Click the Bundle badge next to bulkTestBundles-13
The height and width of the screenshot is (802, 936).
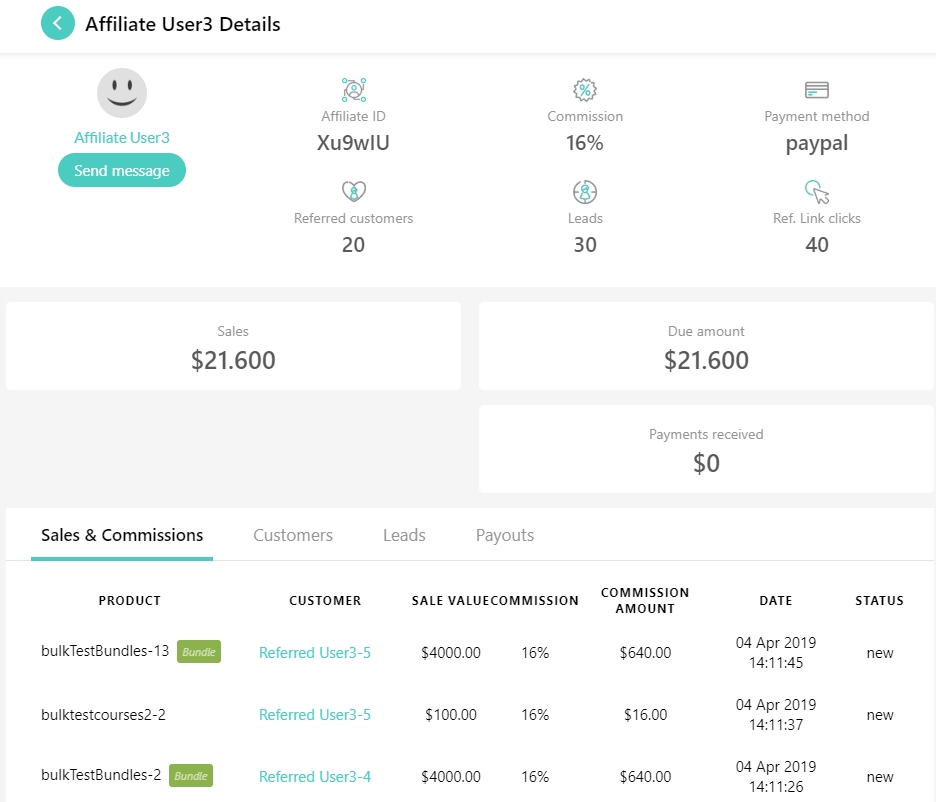[x=199, y=652]
